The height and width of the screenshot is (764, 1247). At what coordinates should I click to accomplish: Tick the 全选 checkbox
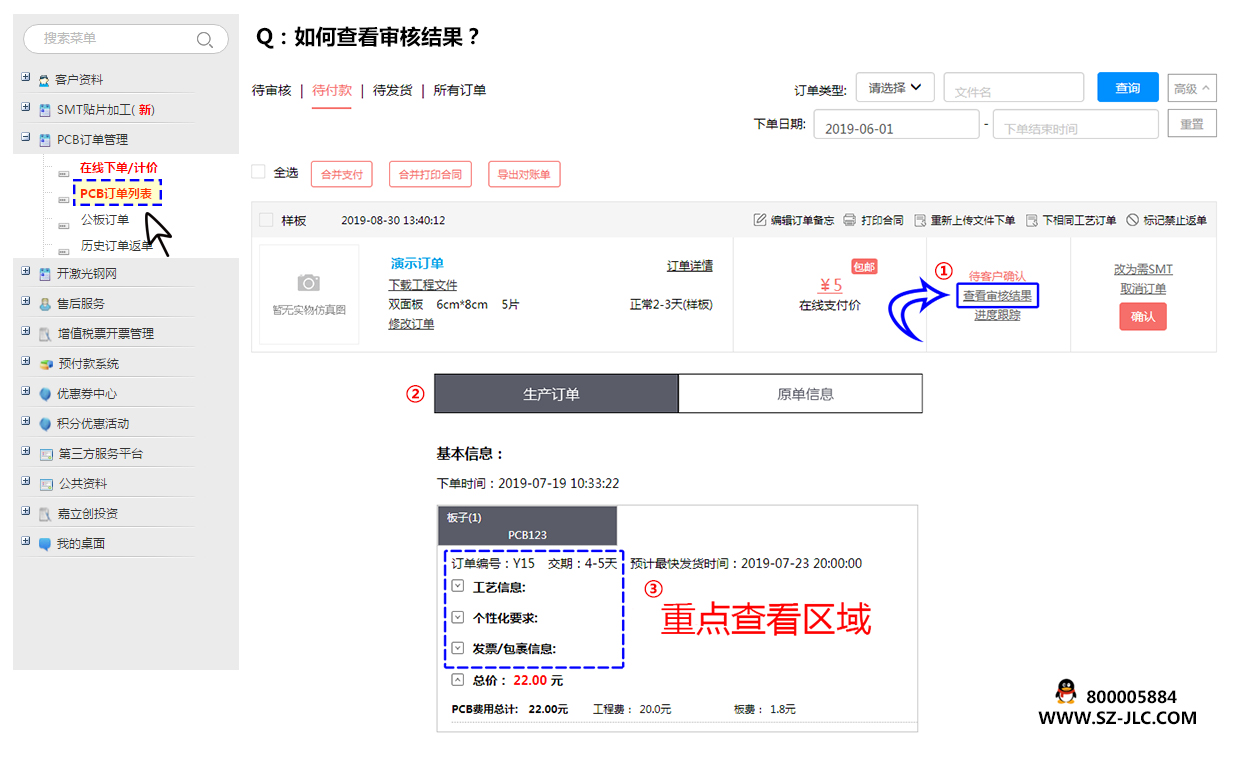point(258,172)
